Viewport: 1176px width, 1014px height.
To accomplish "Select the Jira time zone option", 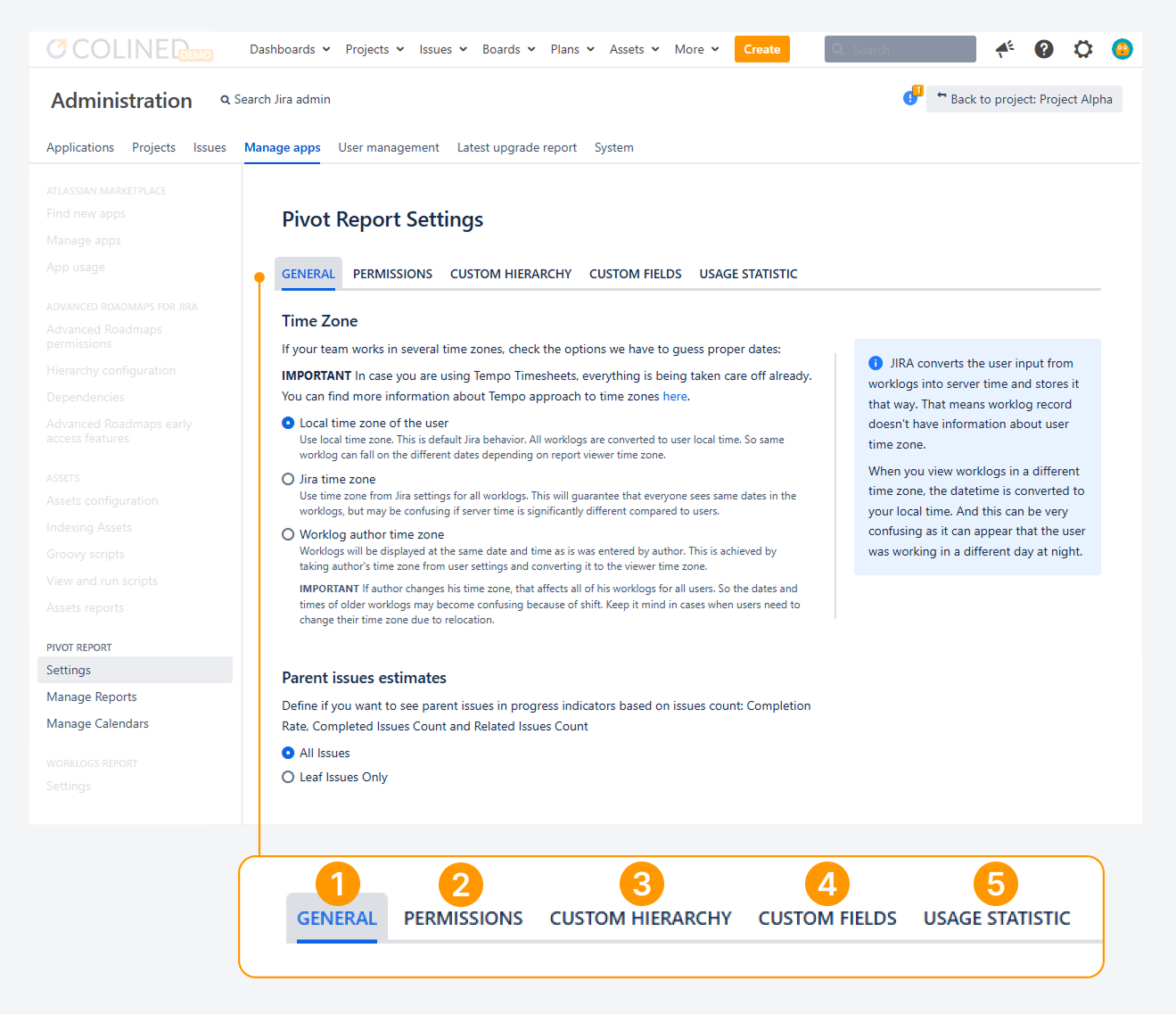I will [288, 479].
